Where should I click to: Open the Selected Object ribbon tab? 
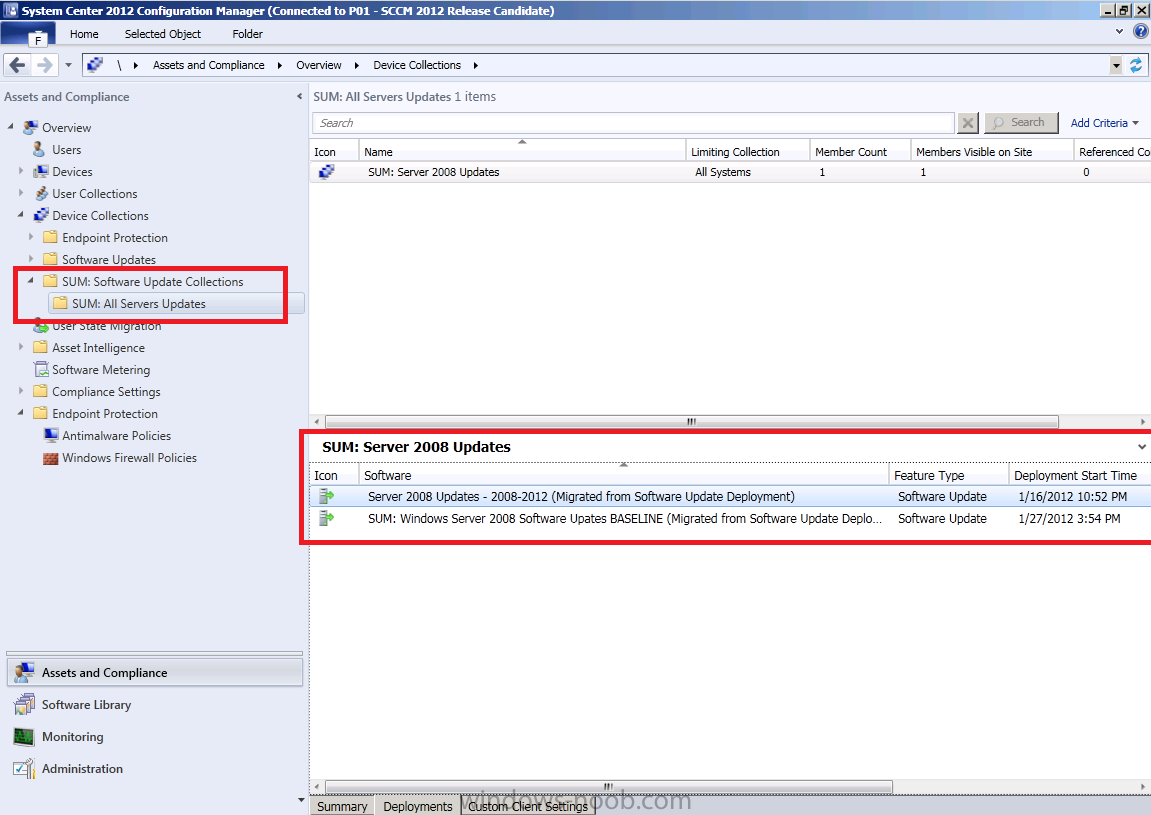click(163, 34)
